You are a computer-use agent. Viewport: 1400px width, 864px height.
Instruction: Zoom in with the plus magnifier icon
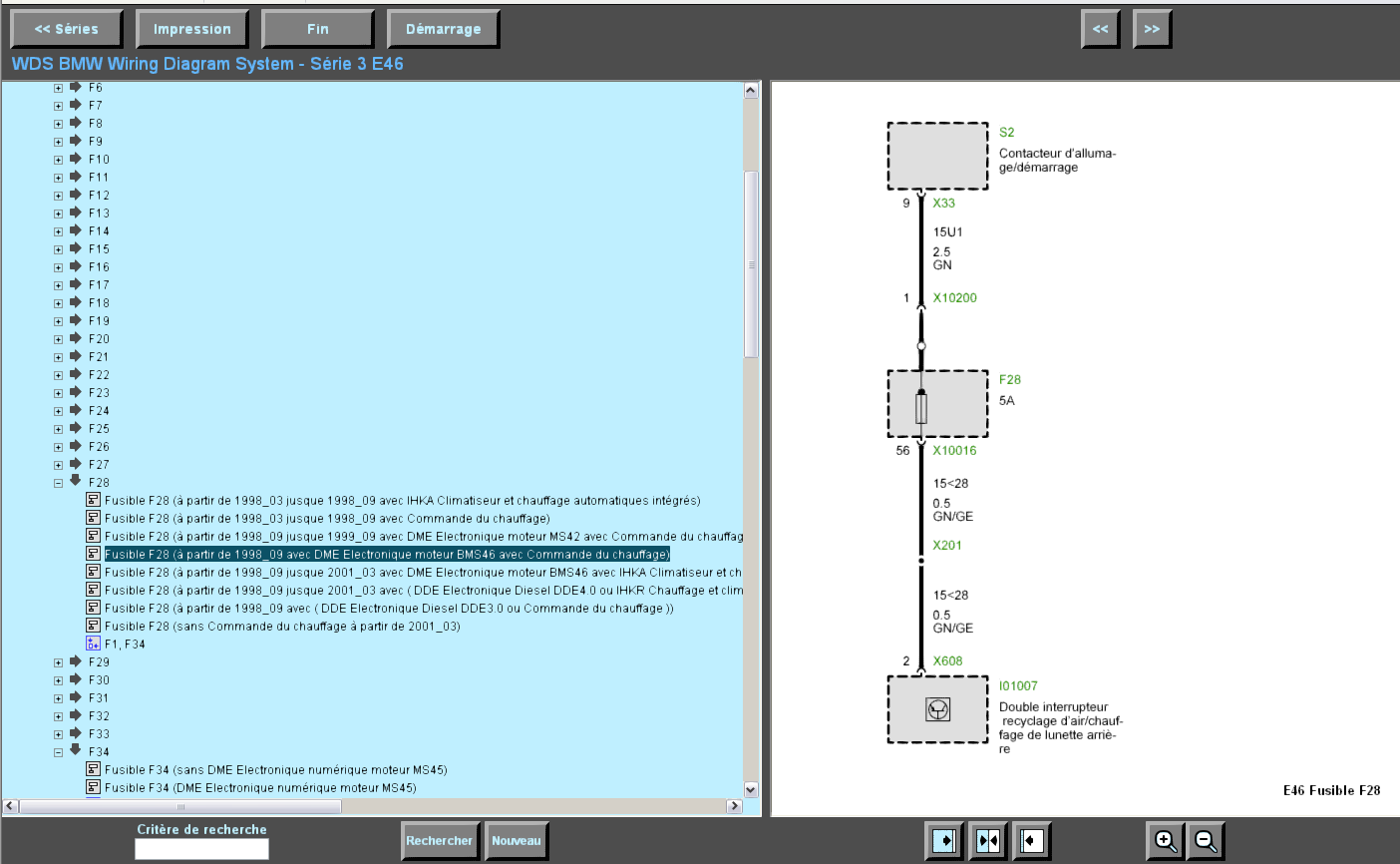coord(1166,841)
